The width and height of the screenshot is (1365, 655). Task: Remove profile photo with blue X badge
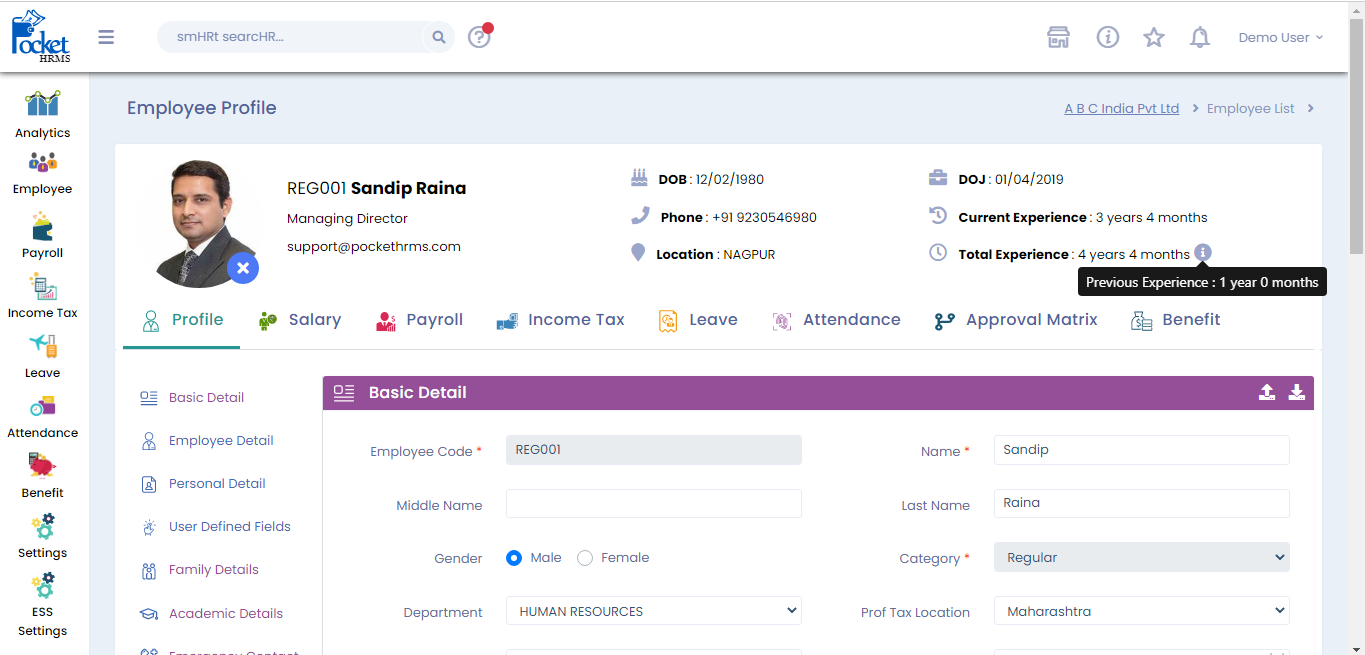pos(243,268)
